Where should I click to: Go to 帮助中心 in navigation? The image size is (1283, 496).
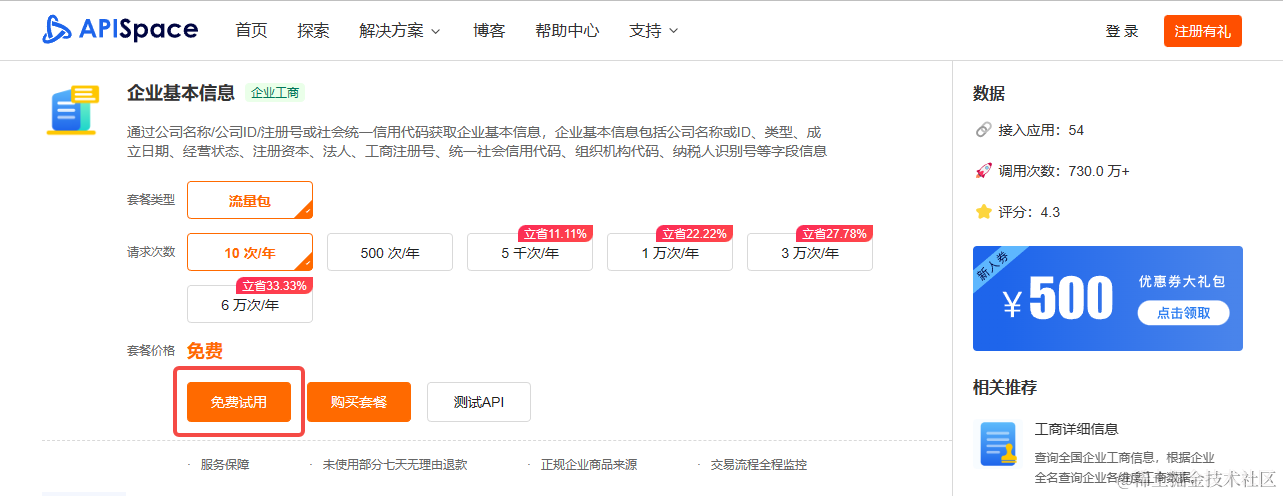click(x=567, y=31)
